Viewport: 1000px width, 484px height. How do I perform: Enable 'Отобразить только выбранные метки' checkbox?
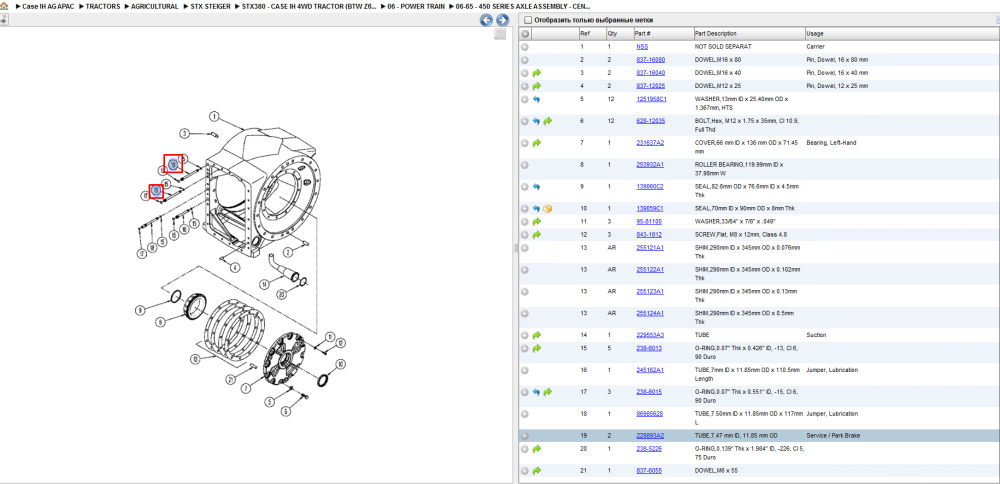(527, 20)
